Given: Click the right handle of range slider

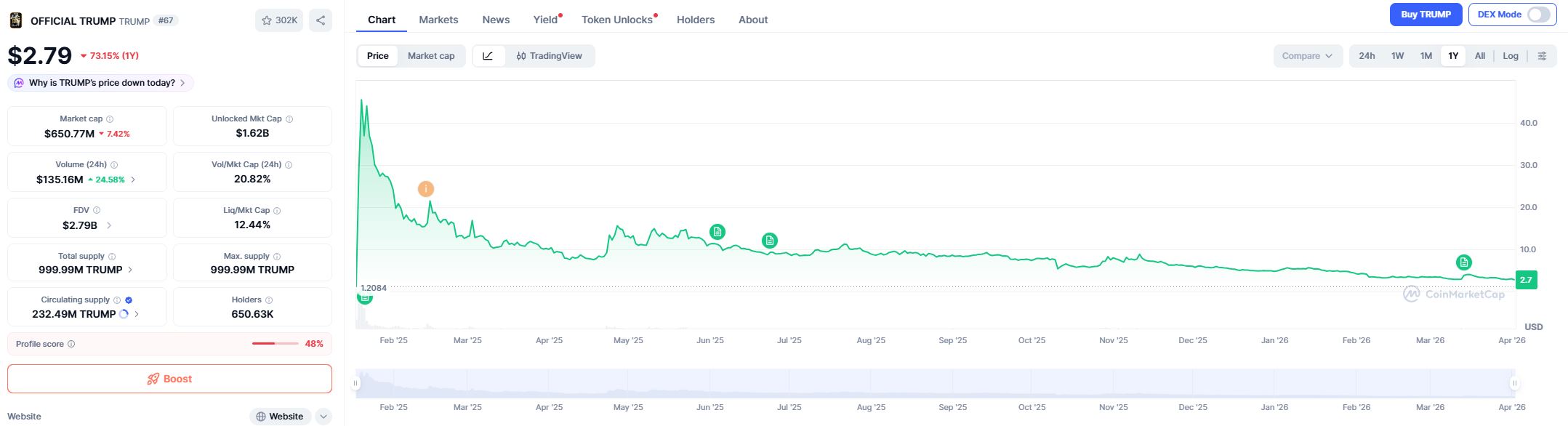Looking at the screenshot, I should tap(1514, 383).
